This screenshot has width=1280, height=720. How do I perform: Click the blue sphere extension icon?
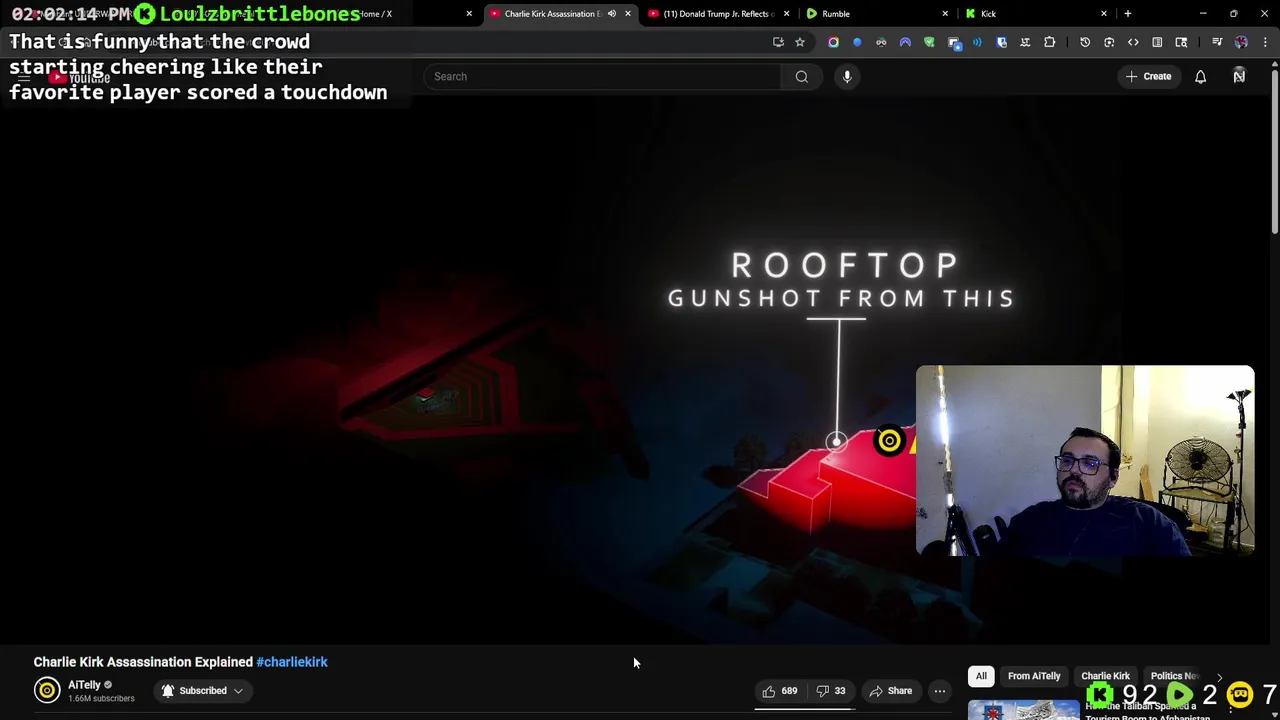(857, 42)
